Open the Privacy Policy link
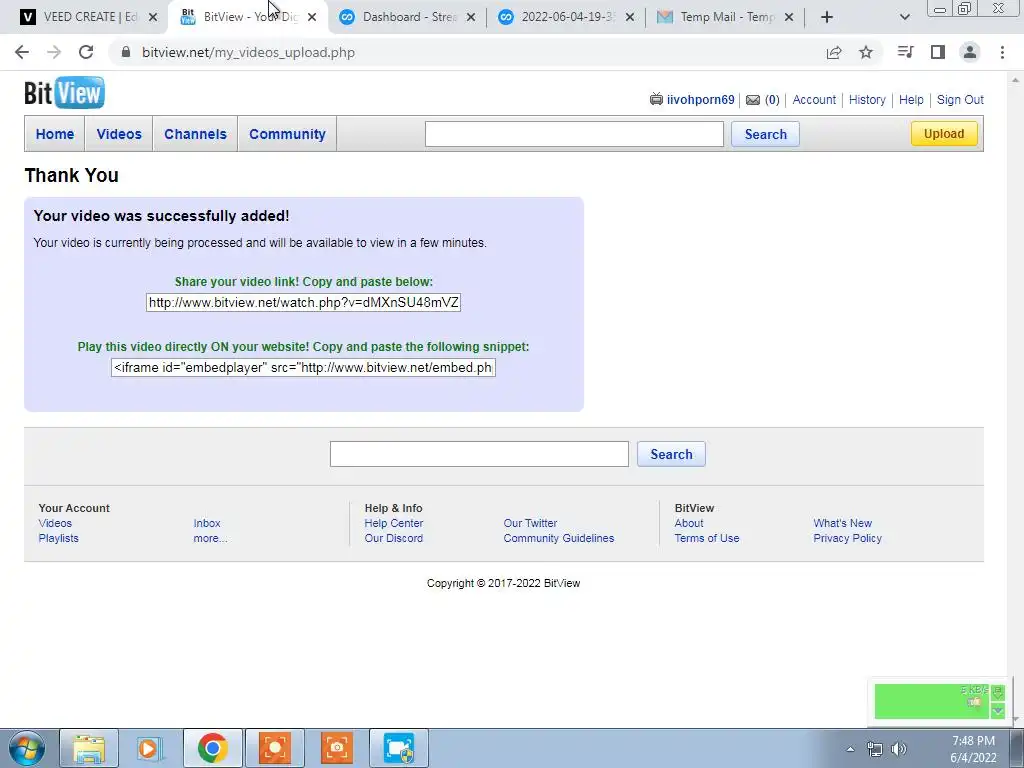 847,538
